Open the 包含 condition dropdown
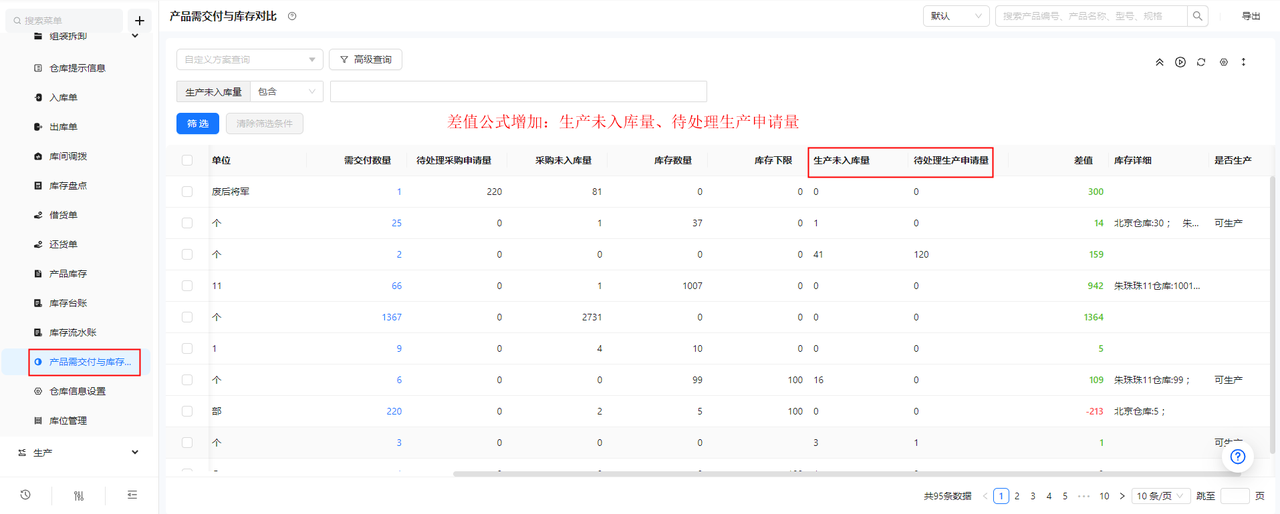The width and height of the screenshot is (1280, 514). click(x=287, y=92)
